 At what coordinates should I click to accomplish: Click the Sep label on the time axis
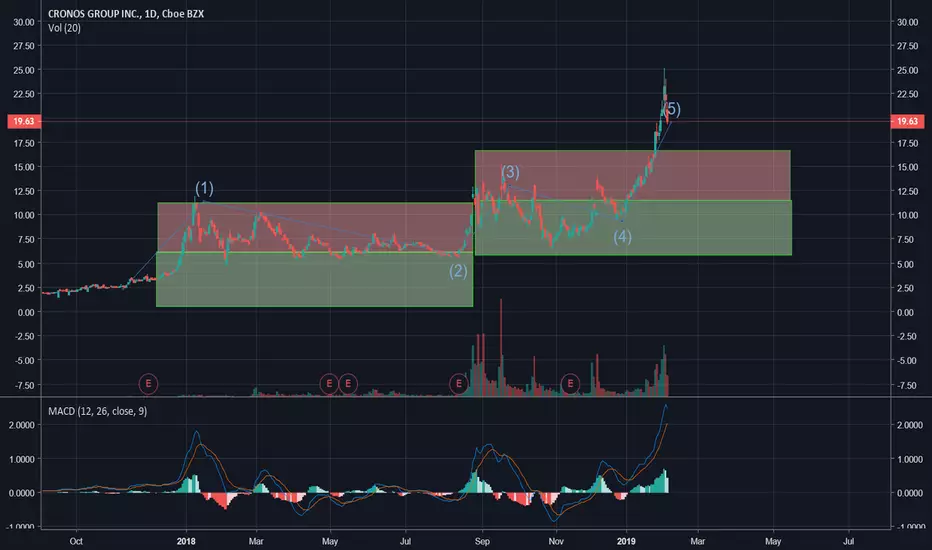(482, 541)
